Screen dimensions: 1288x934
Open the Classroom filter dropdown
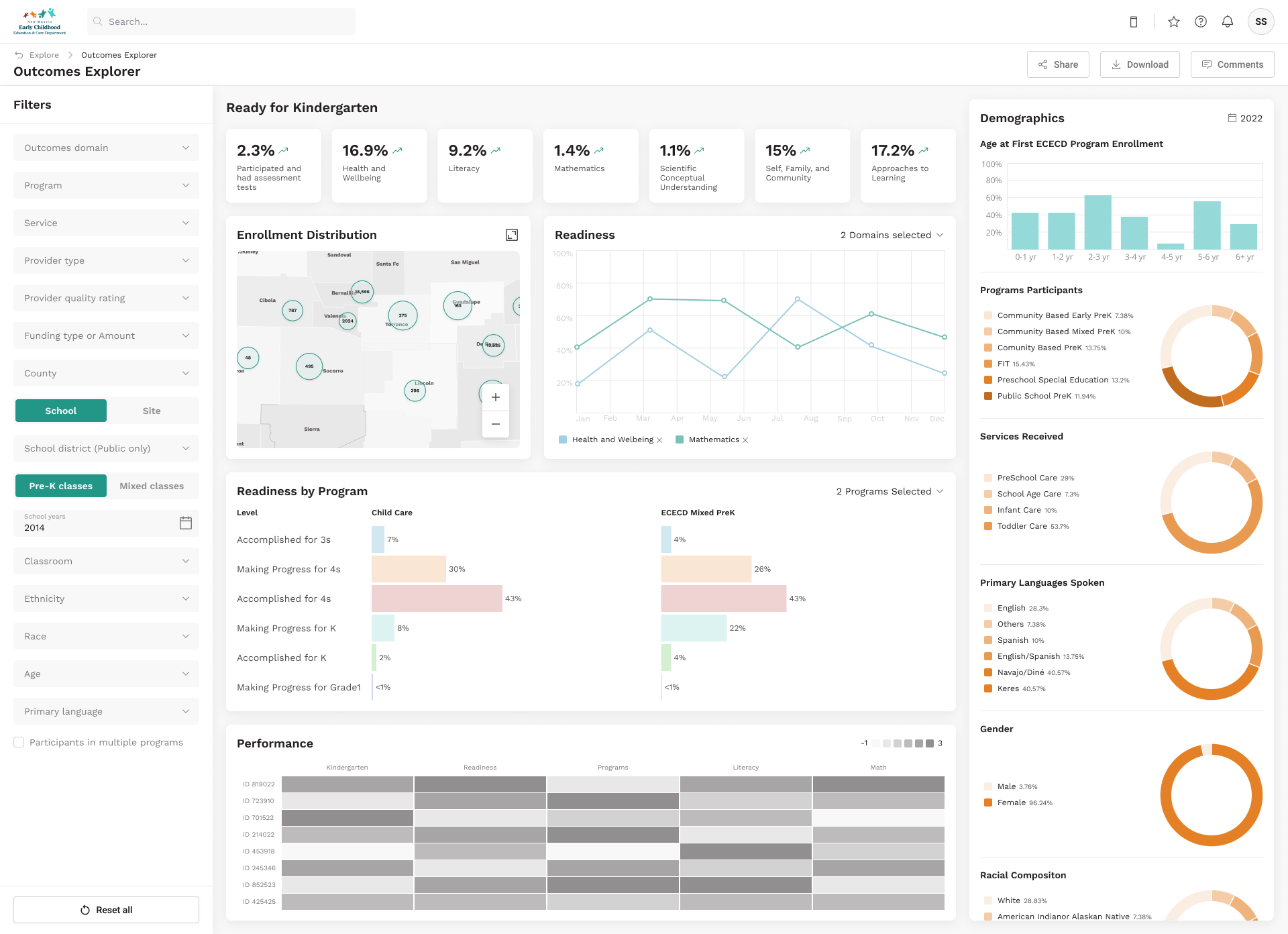tap(106, 561)
